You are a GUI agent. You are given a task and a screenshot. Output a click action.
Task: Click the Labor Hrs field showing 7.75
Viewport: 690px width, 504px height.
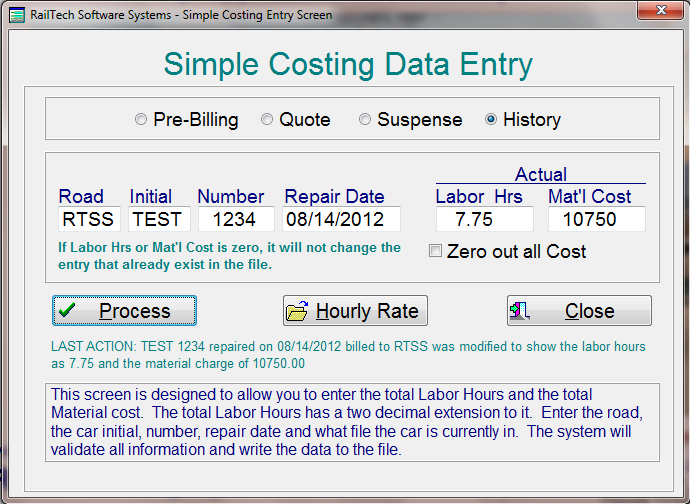click(x=485, y=219)
